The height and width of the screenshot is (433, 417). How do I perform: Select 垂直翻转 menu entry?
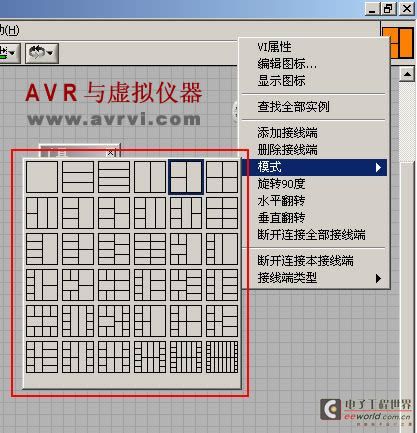pyautogui.click(x=281, y=218)
